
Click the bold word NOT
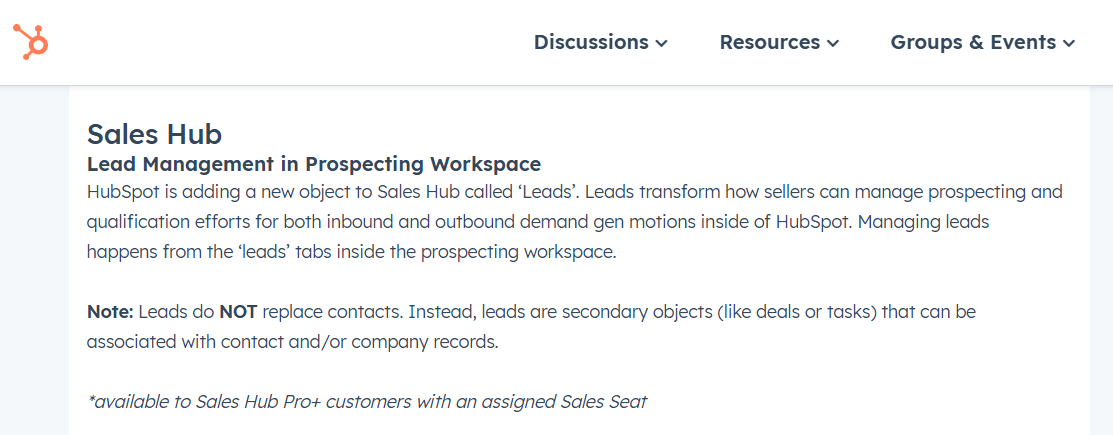click(239, 312)
